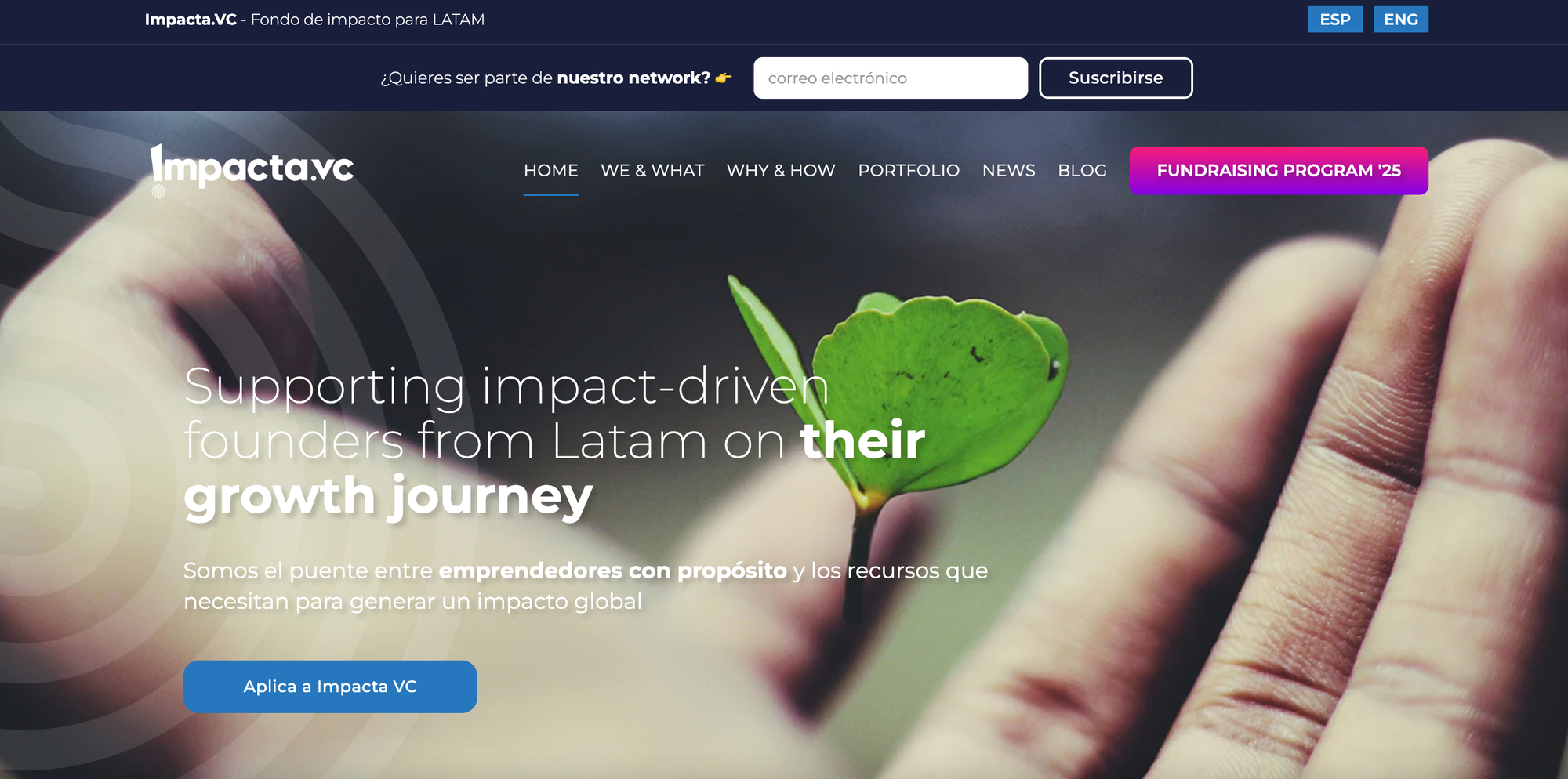This screenshot has width=1568, height=779.
Task: Open the HOME menu item
Action: (551, 171)
